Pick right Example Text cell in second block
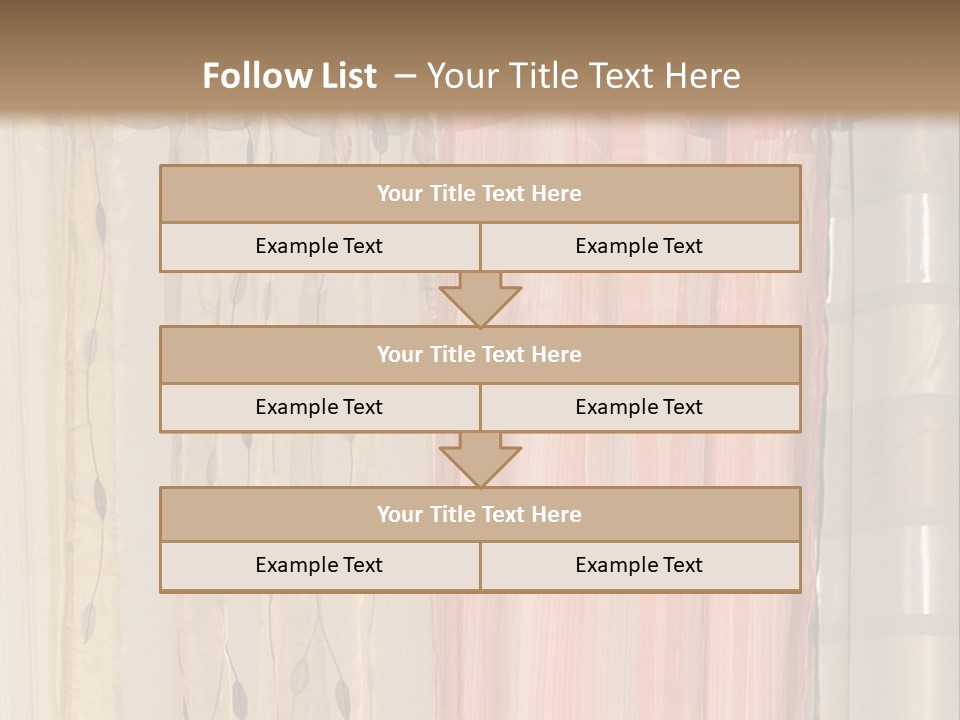Screen dimensions: 960x720 click(x=639, y=407)
